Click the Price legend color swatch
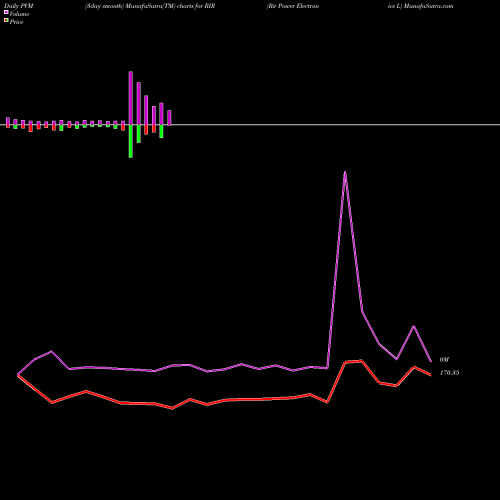The image size is (500, 500). [6, 20]
